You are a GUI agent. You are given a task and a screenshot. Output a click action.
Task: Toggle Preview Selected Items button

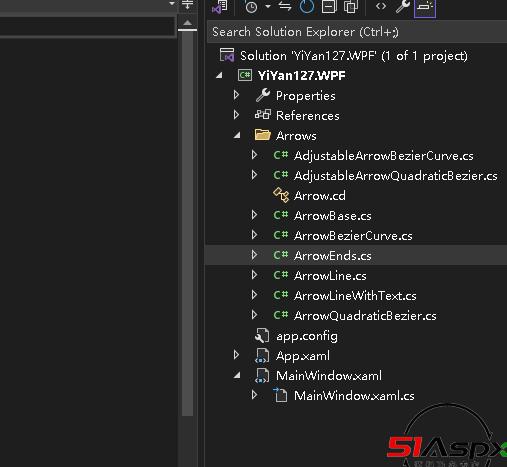click(425, 7)
